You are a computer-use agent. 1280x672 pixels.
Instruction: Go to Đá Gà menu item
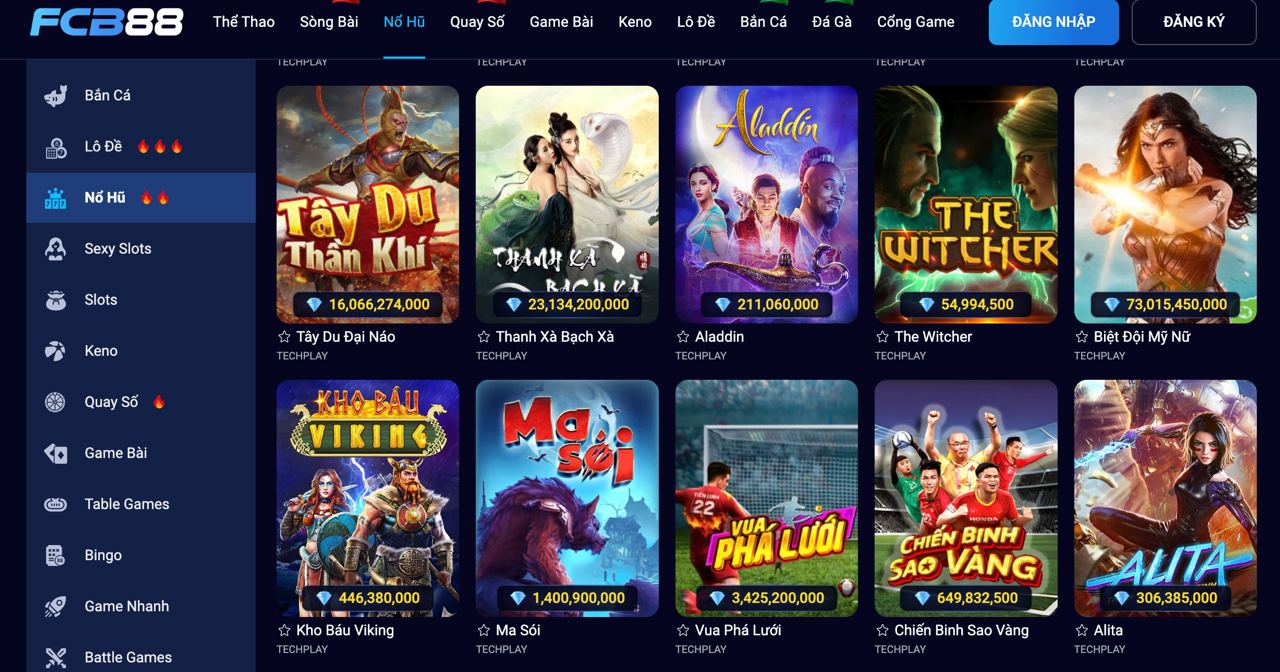[x=832, y=21]
